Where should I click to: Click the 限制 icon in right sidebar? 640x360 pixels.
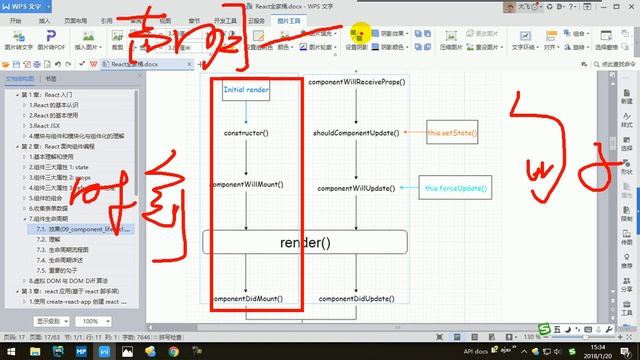[x=627, y=214]
